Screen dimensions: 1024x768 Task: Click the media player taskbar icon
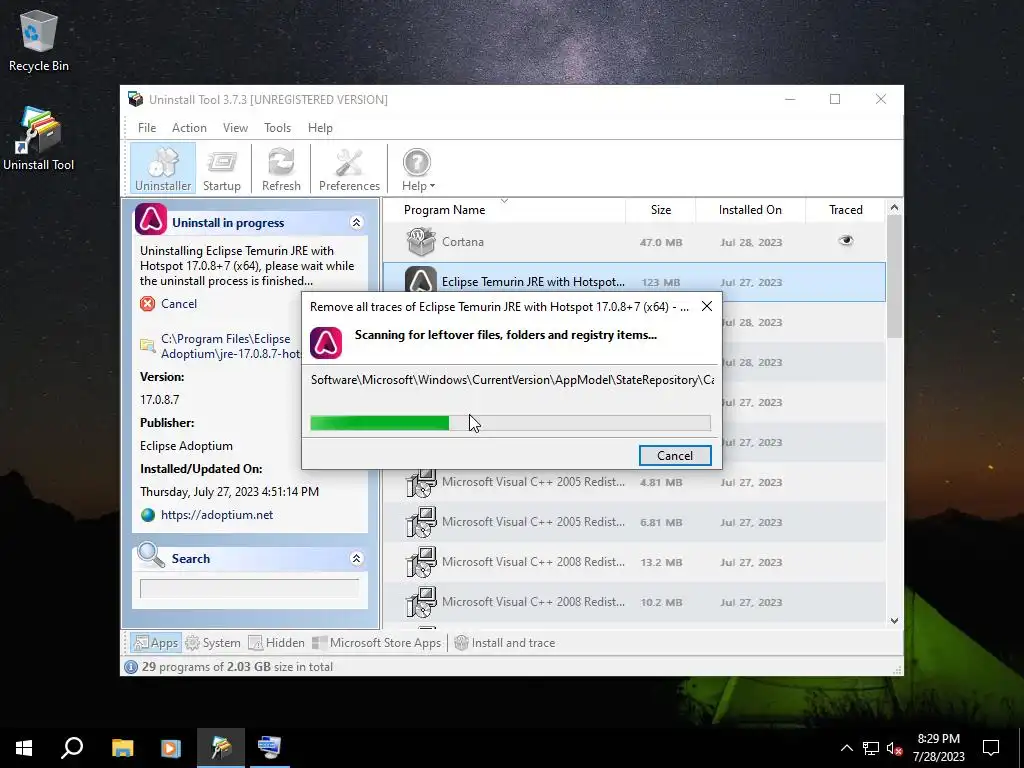point(171,747)
